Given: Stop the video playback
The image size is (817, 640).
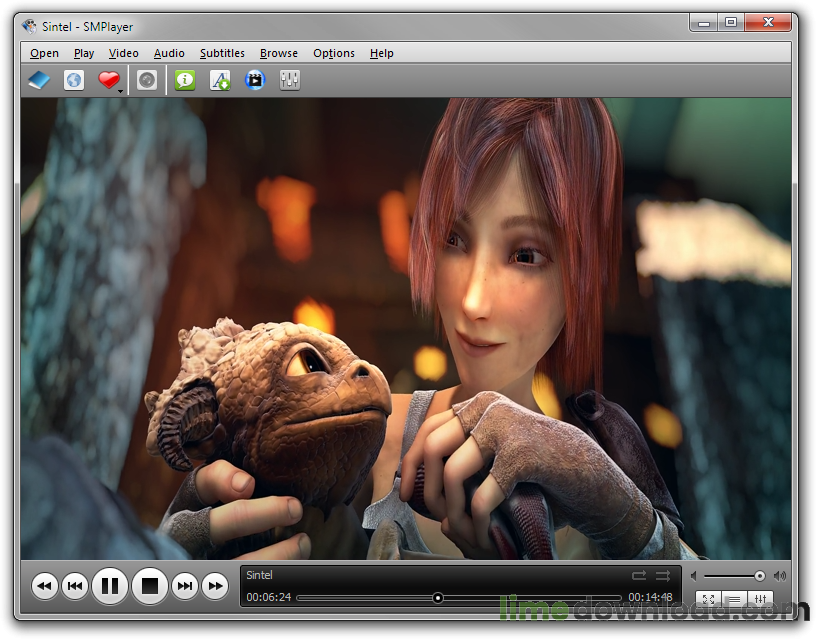Looking at the screenshot, I should 149,585.
